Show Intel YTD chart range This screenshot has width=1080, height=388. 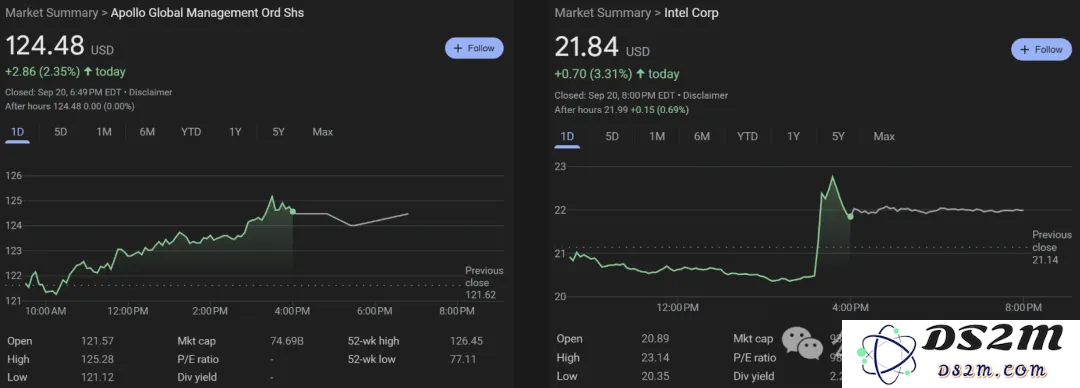747,136
